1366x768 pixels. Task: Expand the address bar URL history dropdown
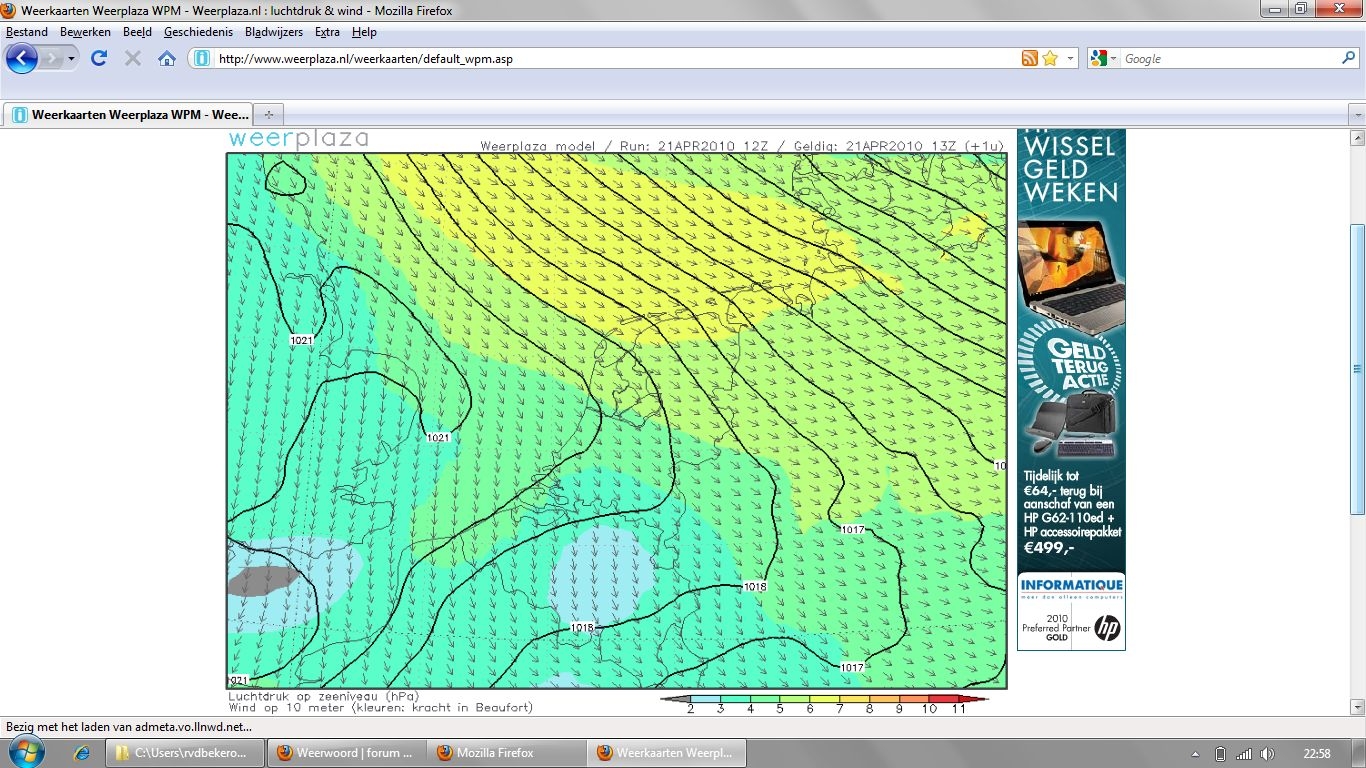click(1070, 59)
